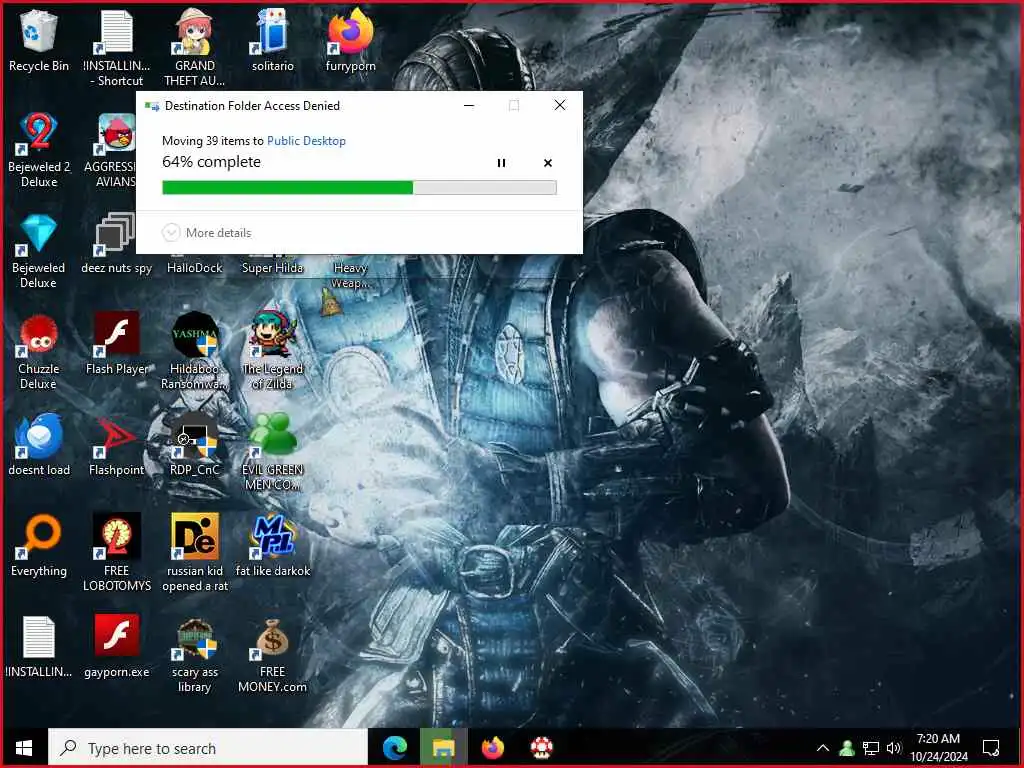This screenshot has height=768, width=1024.
Task: Select the scary ass library icon
Action: pyautogui.click(x=195, y=655)
